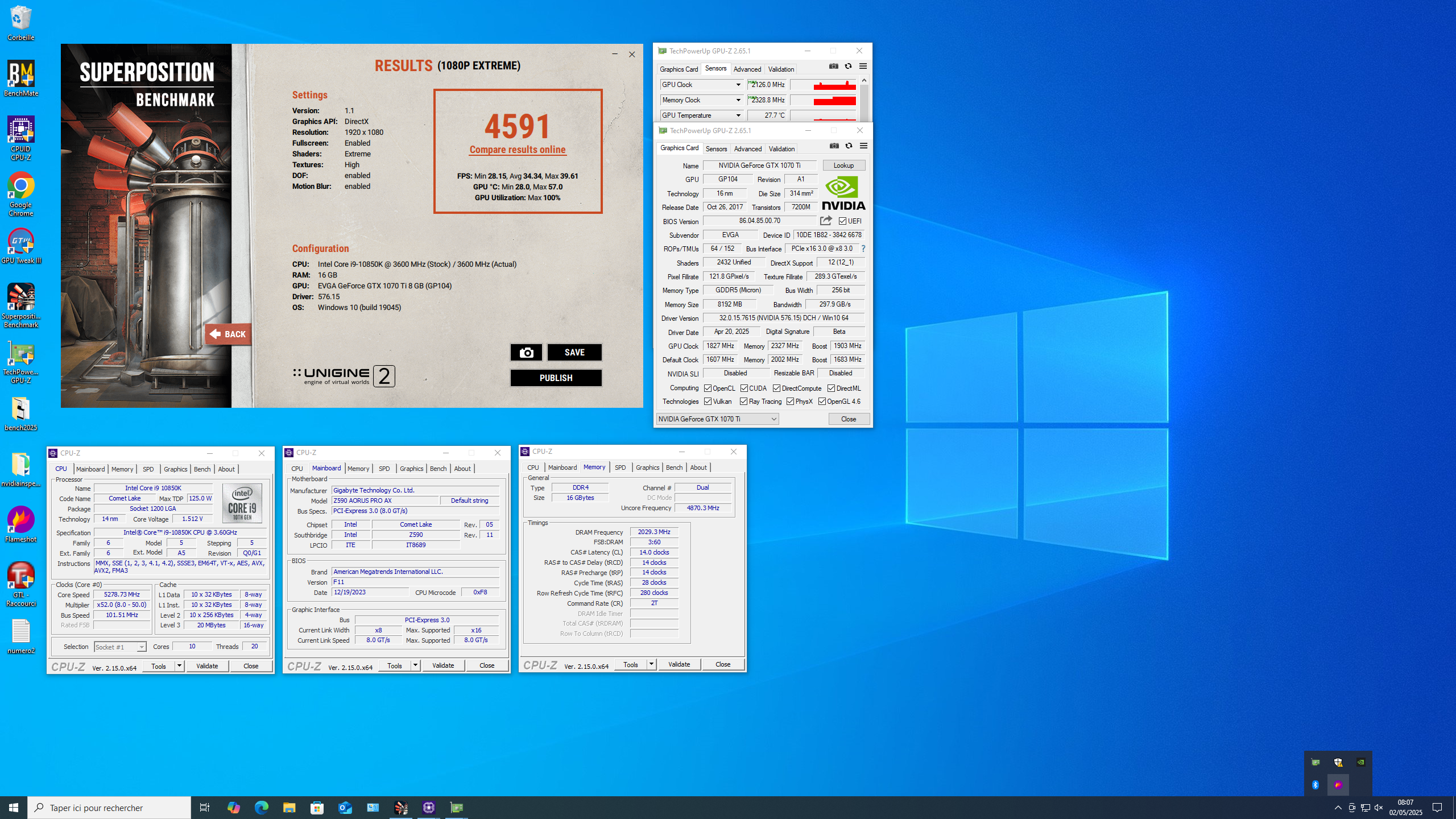
Task: Expand the GPU Clock sensor dropdown
Action: click(x=738, y=85)
